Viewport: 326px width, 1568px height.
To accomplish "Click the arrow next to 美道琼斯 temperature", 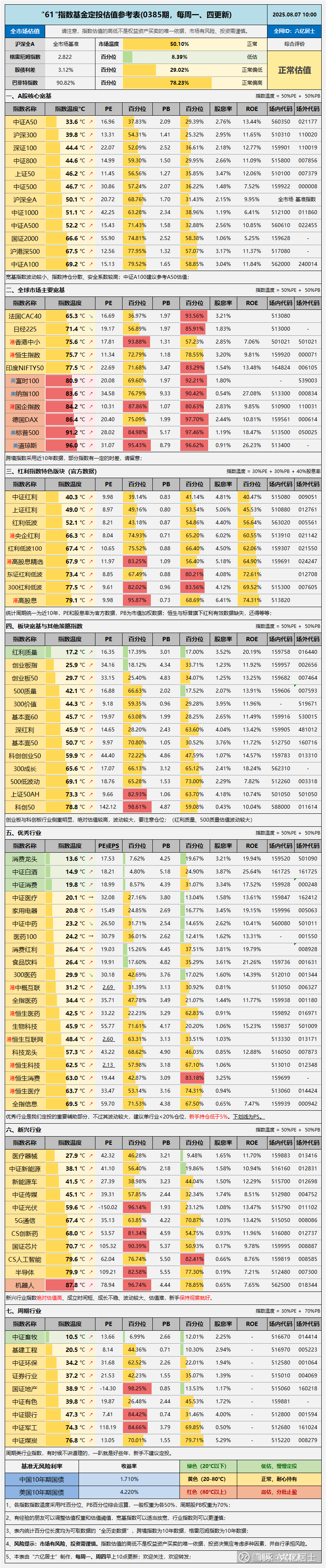I will tap(91, 446).
